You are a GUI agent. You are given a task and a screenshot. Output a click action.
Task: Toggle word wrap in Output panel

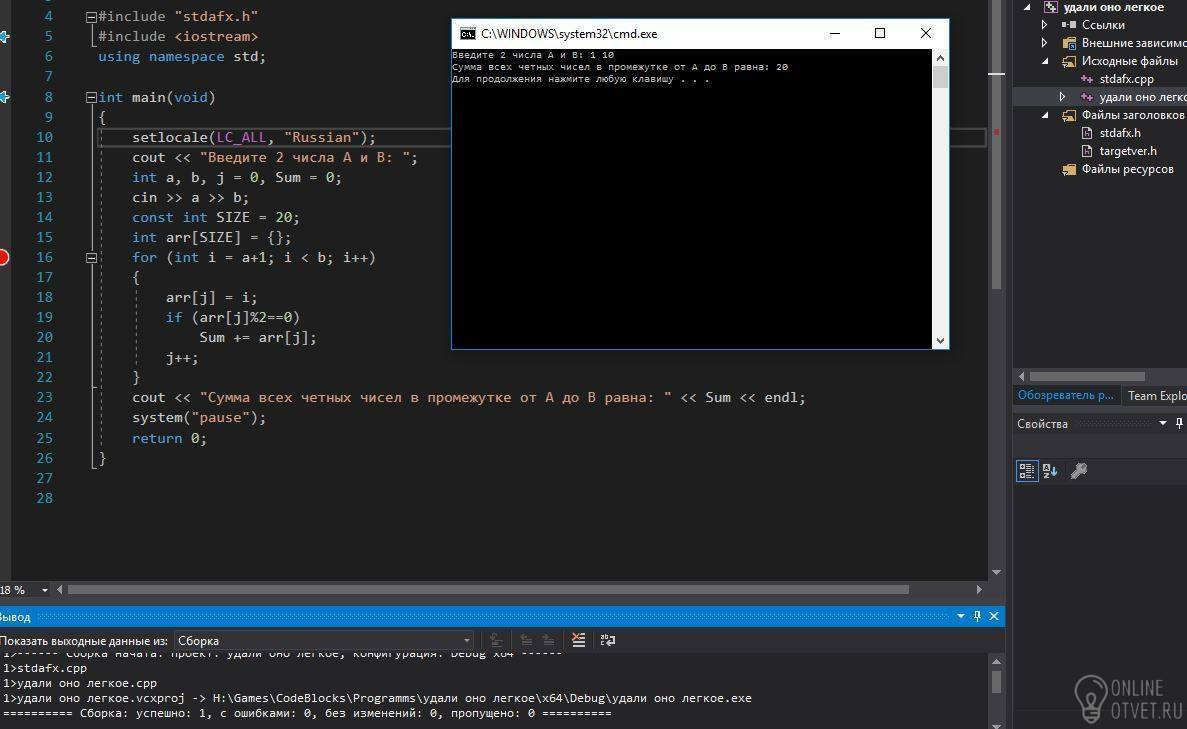(x=608, y=640)
